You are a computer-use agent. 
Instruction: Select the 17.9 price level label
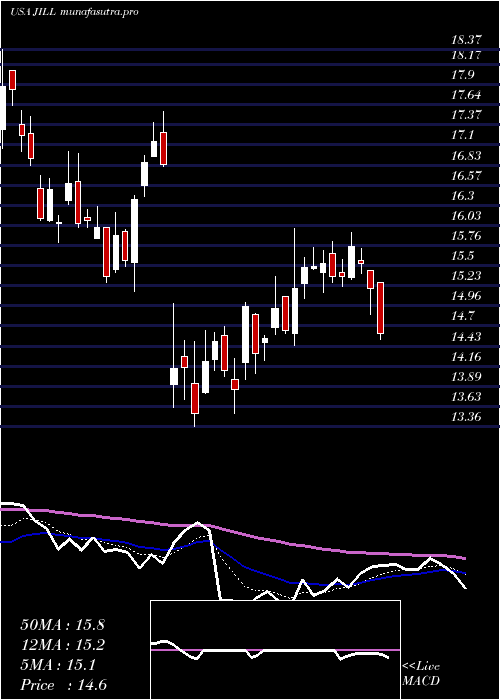463,75
